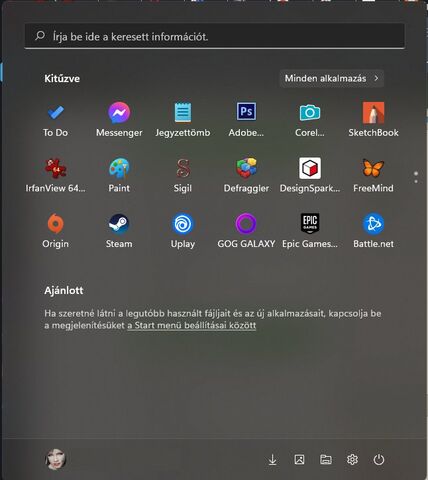This screenshot has width=428, height=480.
Task: Launch SketchBook app
Action: (x=373, y=119)
